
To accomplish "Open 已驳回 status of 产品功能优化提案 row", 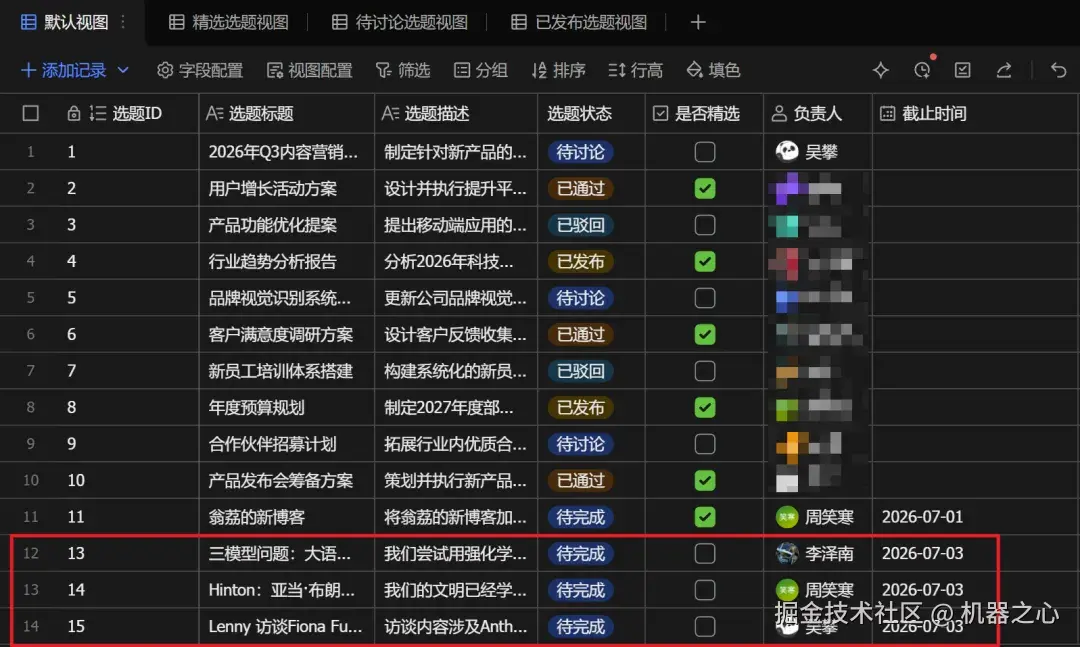I will pyautogui.click(x=581, y=225).
